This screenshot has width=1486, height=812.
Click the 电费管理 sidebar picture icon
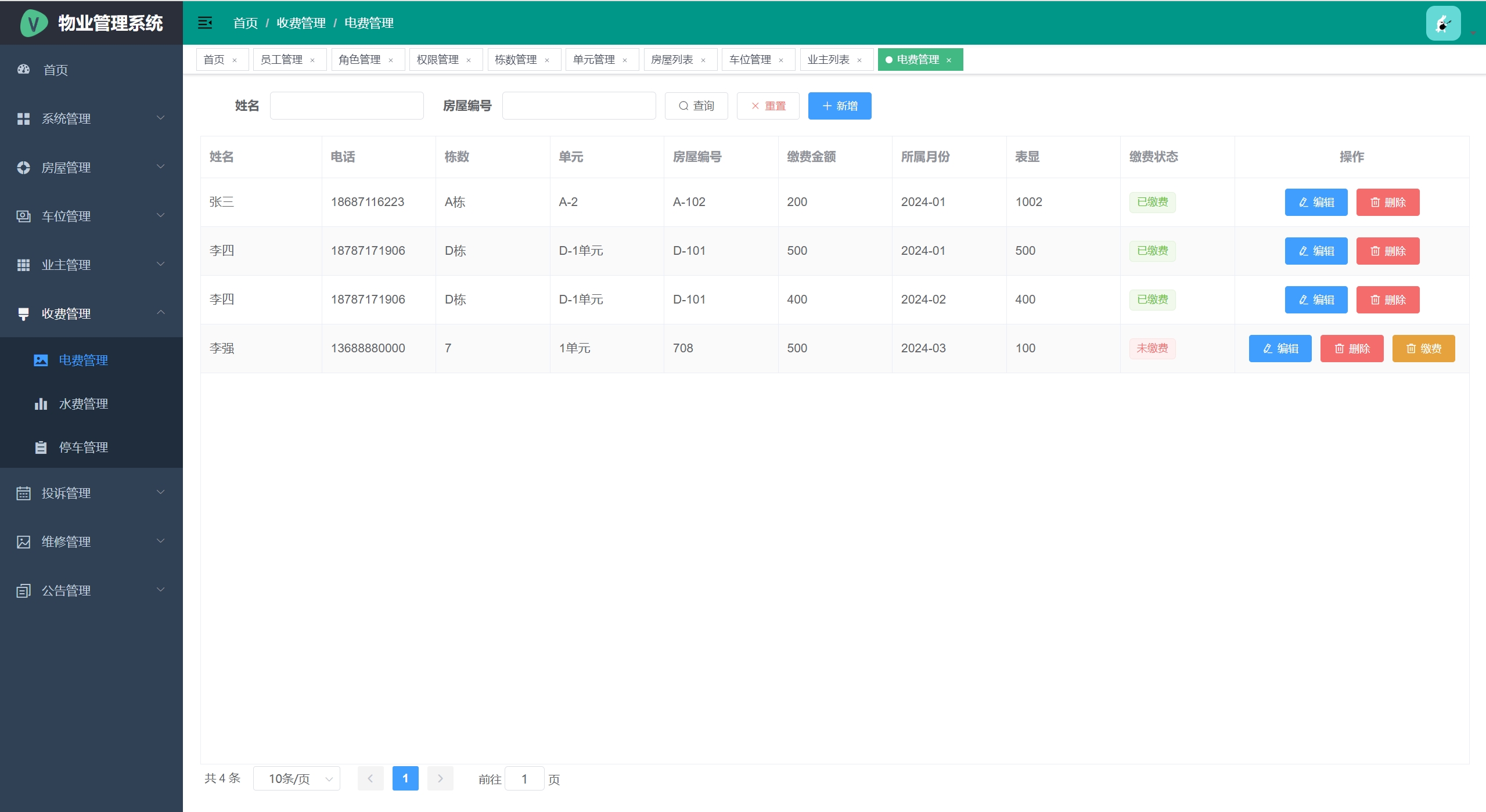pyautogui.click(x=41, y=360)
